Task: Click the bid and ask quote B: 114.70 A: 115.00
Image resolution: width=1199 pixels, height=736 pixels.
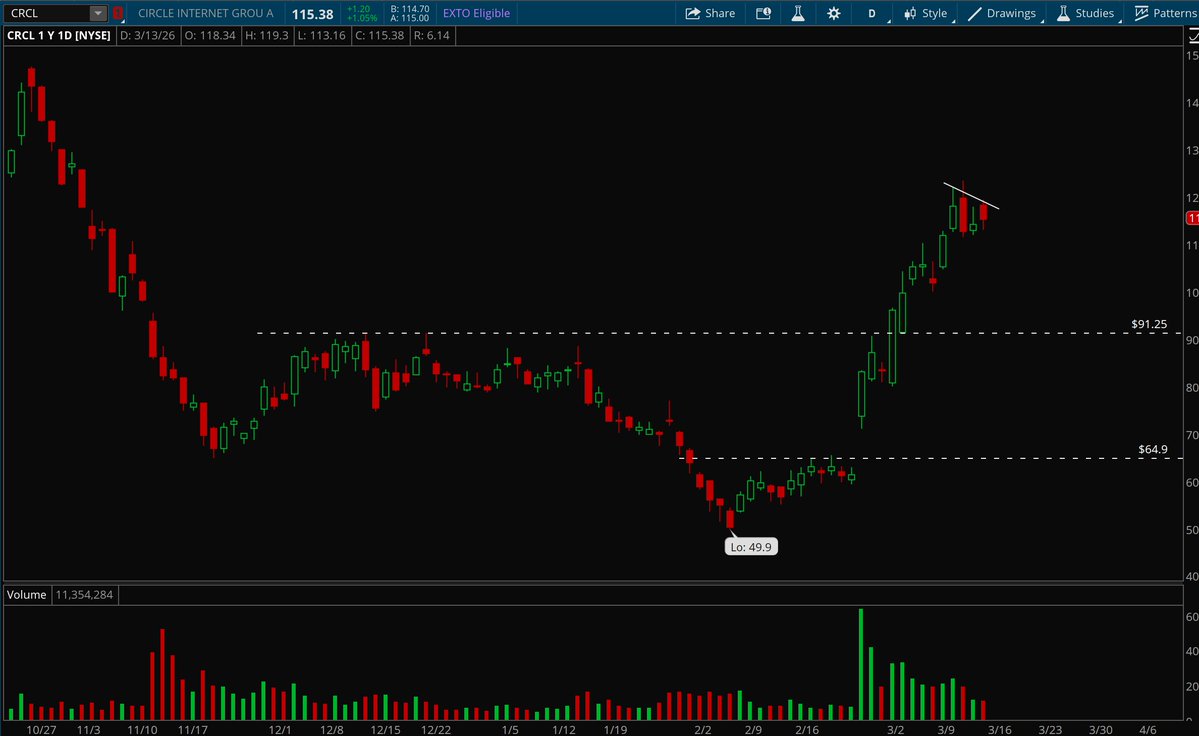Action: point(410,13)
